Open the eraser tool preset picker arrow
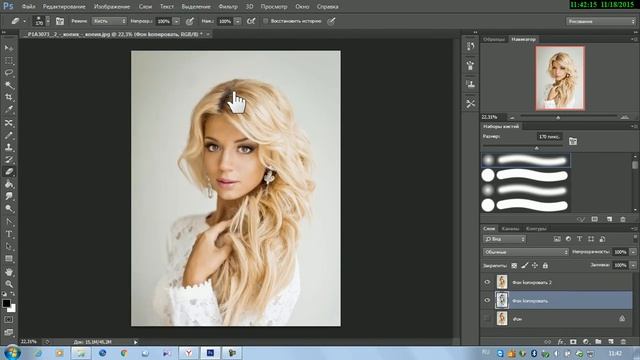The width and height of the screenshot is (640, 360). [x=24, y=21]
